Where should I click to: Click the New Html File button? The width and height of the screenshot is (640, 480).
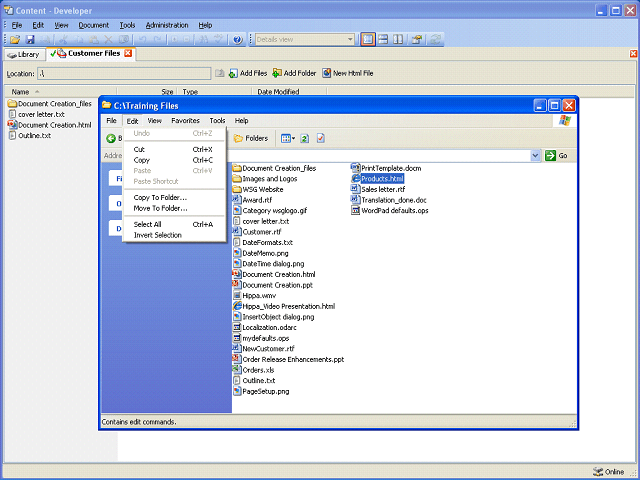pos(348,73)
